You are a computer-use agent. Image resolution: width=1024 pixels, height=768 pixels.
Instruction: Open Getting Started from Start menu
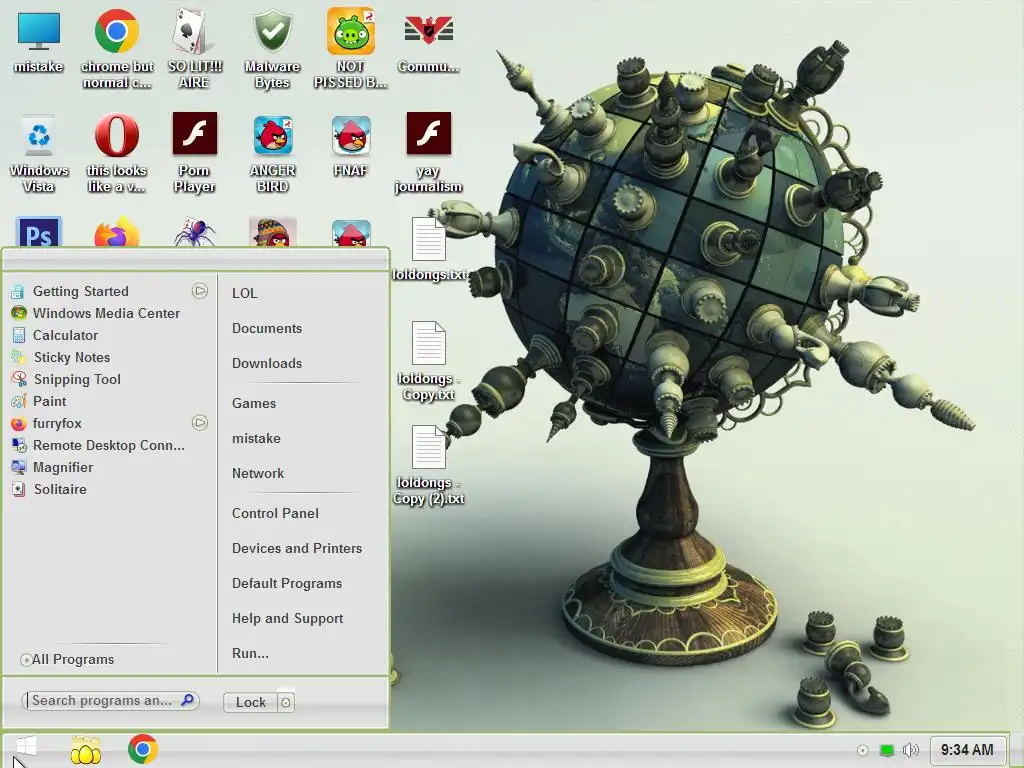click(x=110, y=291)
